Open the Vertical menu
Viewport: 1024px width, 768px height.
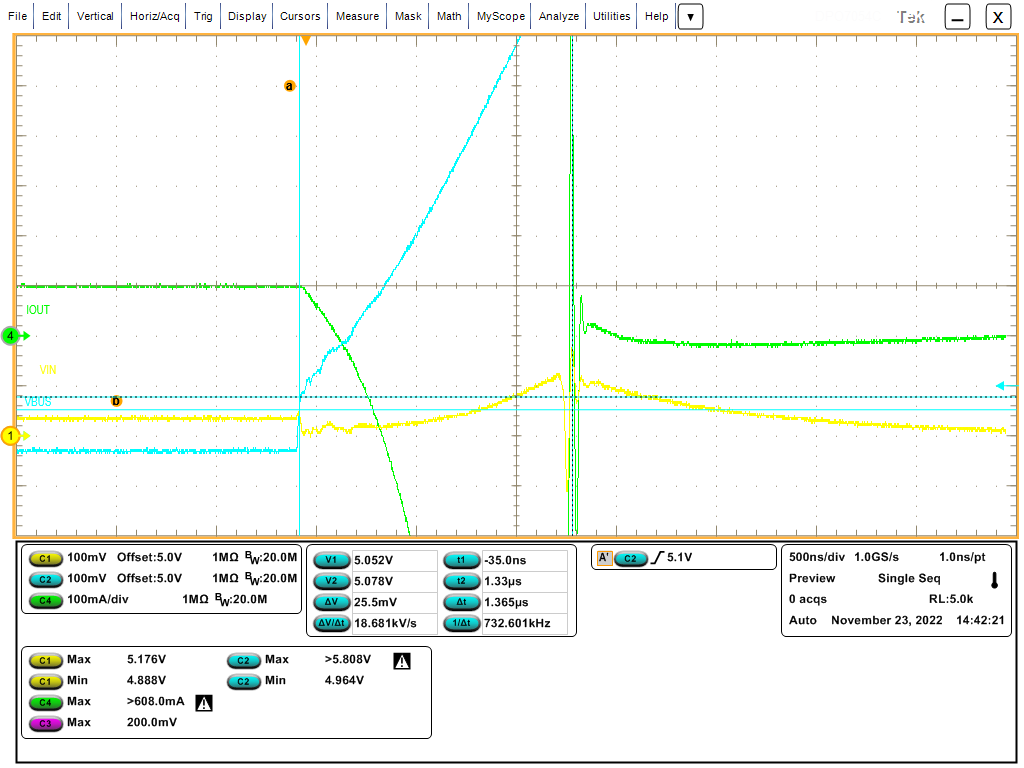[x=95, y=17]
